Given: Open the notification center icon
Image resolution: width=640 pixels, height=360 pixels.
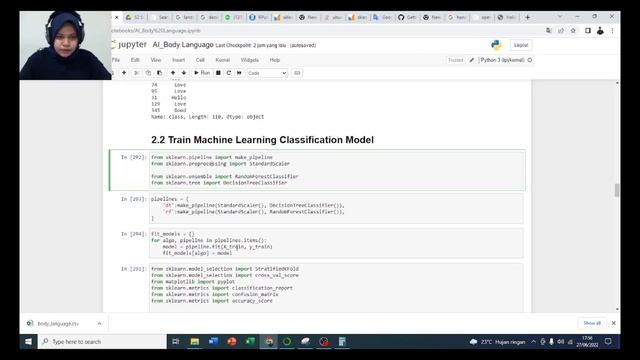Looking at the screenshot, I should [608, 342].
